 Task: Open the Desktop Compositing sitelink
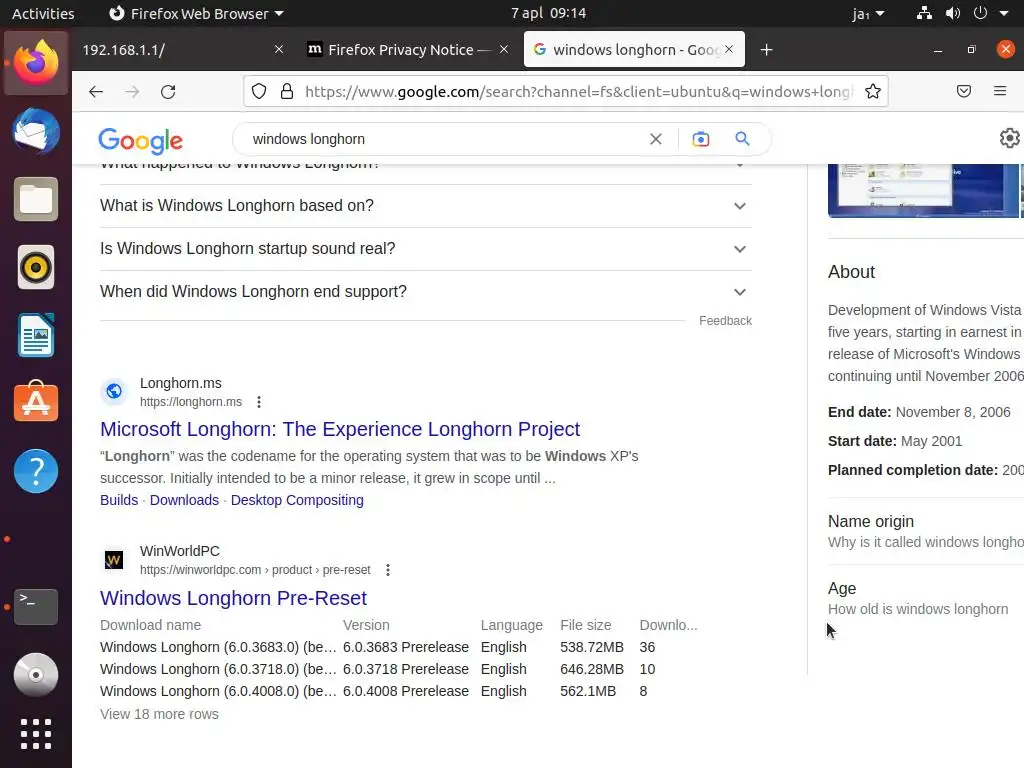pos(297,500)
